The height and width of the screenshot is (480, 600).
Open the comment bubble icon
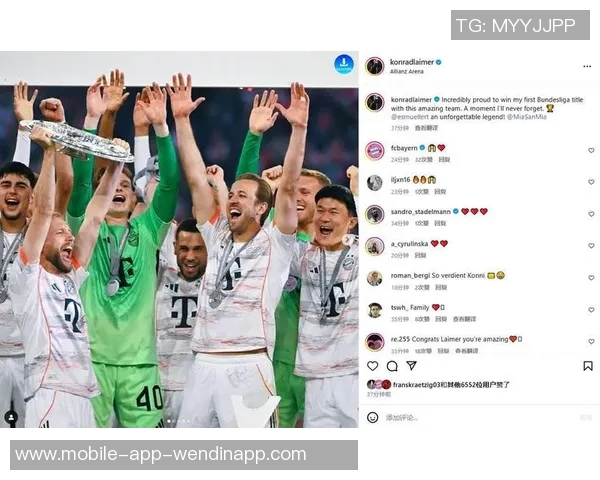pyautogui.click(x=392, y=366)
